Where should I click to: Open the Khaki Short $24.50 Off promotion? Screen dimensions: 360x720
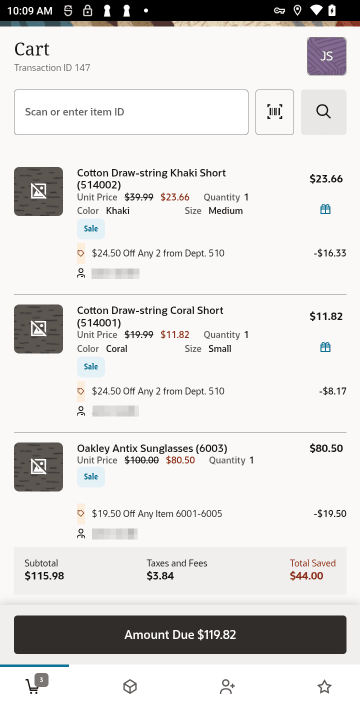point(158,253)
